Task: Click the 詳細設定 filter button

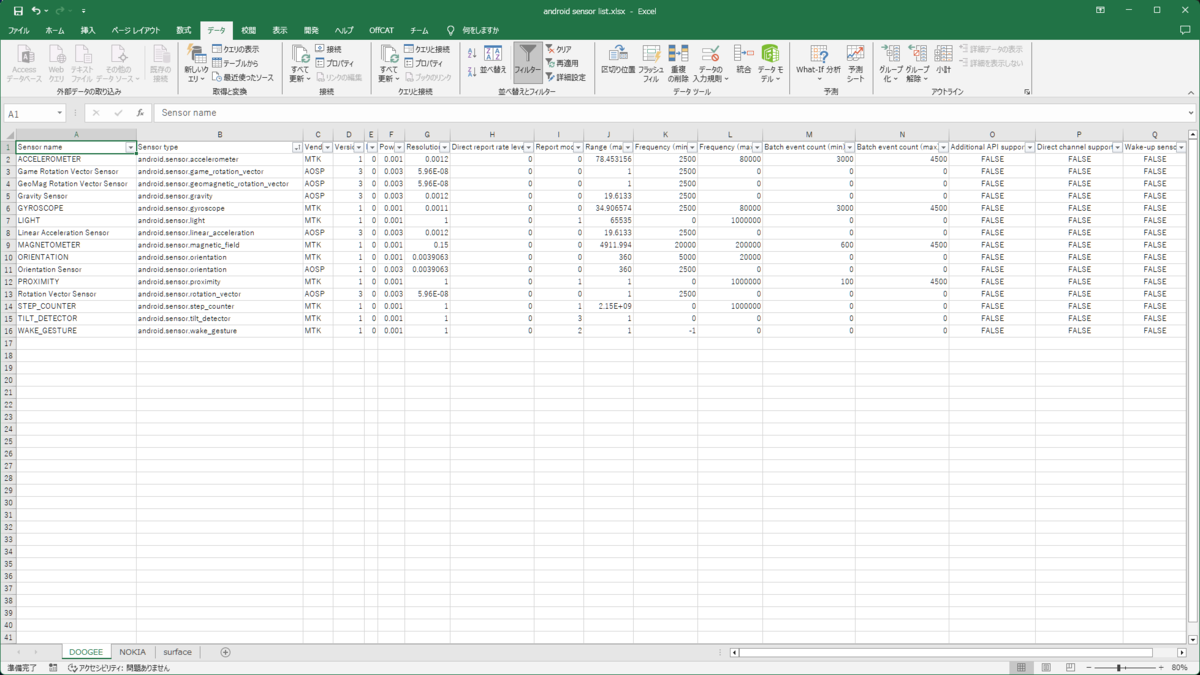Action: coord(571,75)
